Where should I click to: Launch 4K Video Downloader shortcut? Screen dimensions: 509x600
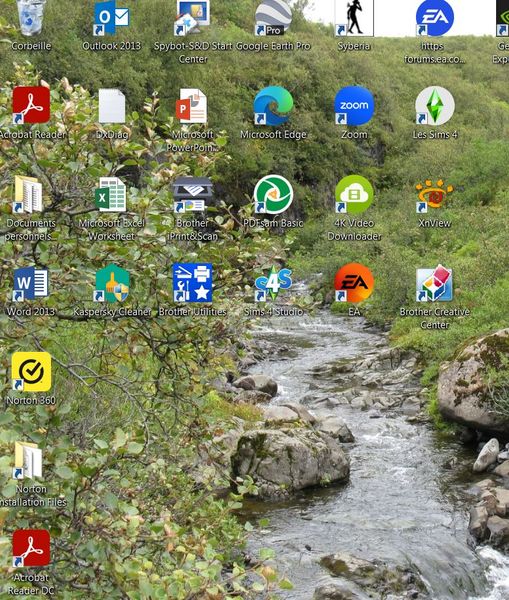pyautogui.click(x=354, y=194)
